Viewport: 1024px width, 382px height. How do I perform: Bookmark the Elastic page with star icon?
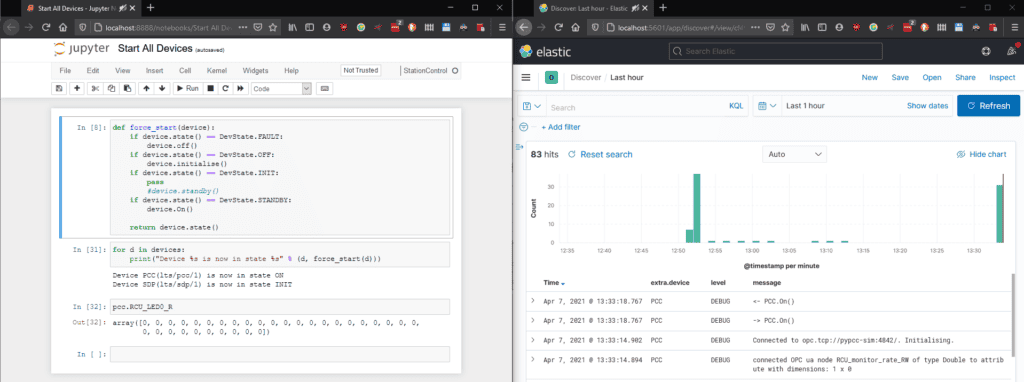[x=786, y=28]
